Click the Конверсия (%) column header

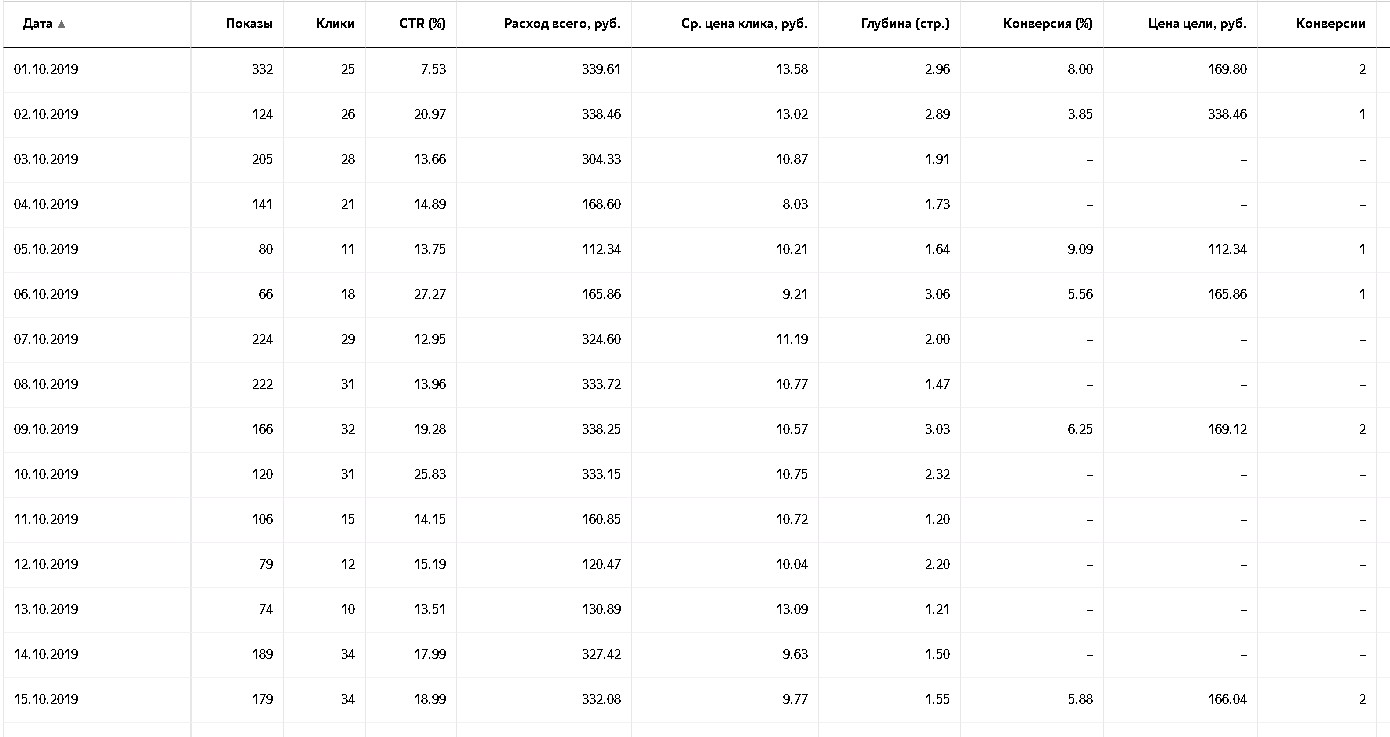point(1047,24)
